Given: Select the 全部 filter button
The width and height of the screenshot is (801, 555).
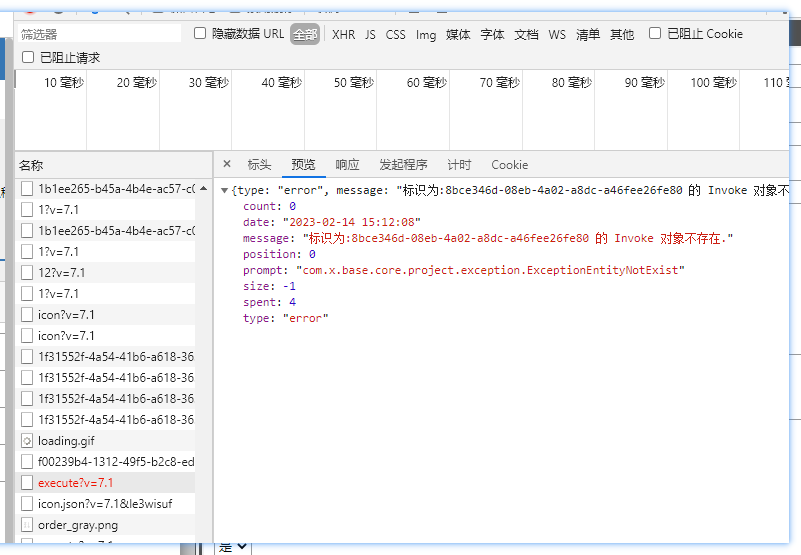Looking at the screenshot, I should [x=305, y=35].
